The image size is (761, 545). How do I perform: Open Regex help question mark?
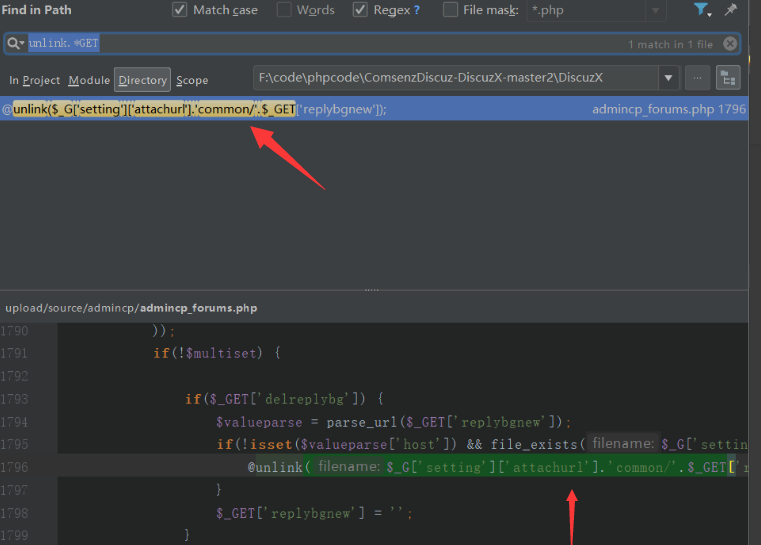416,10
